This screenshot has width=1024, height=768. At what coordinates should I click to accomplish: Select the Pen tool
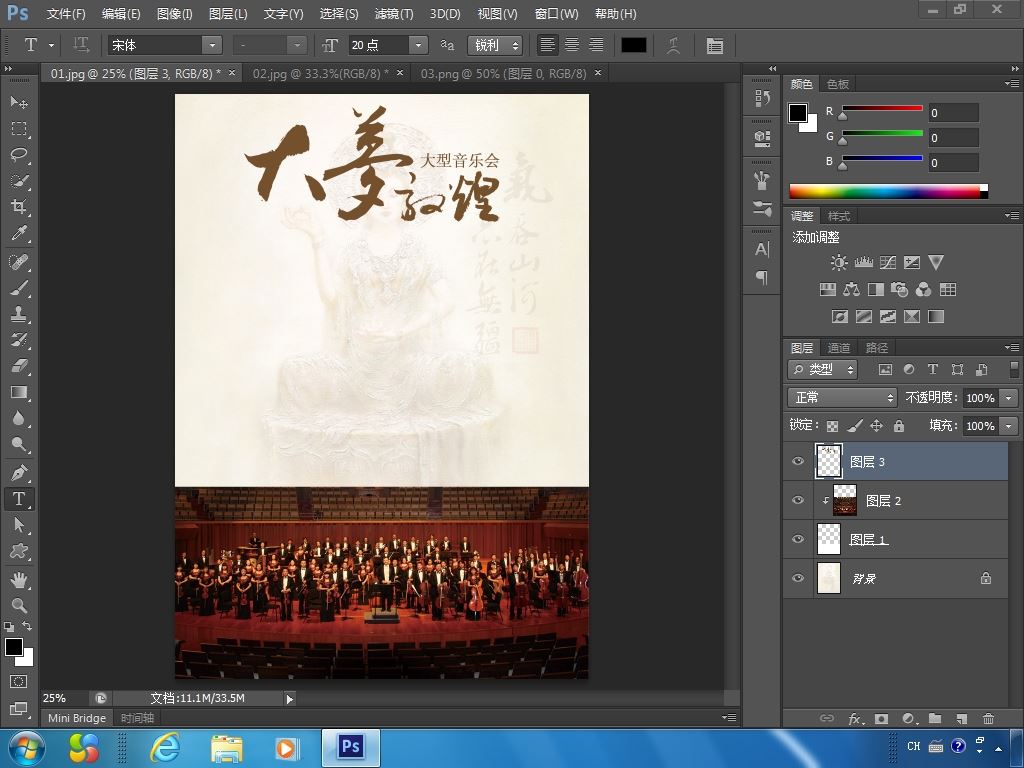pyautogui.click(x=19, y=472)
